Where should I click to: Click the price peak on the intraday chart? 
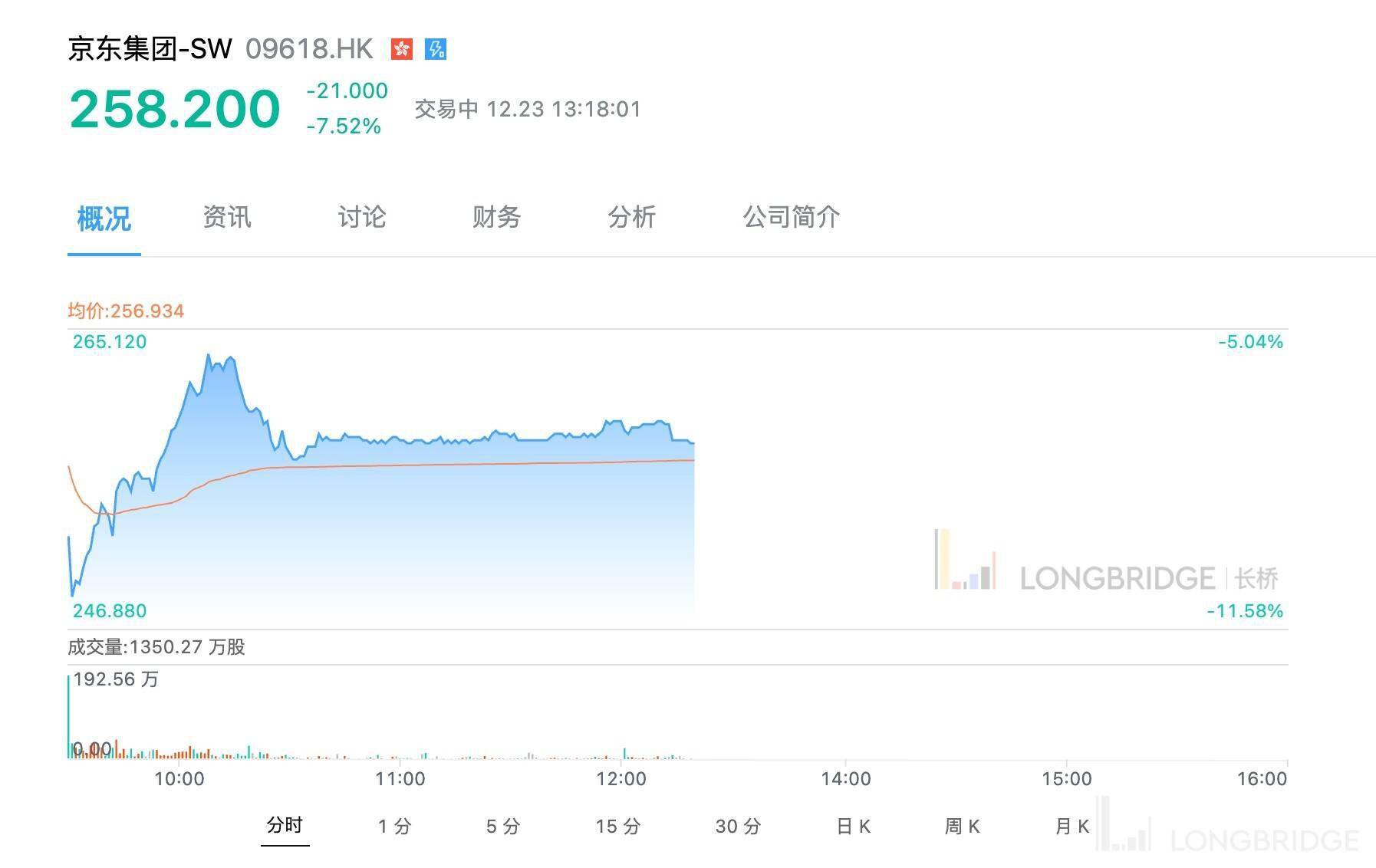(x=208, y=355)
